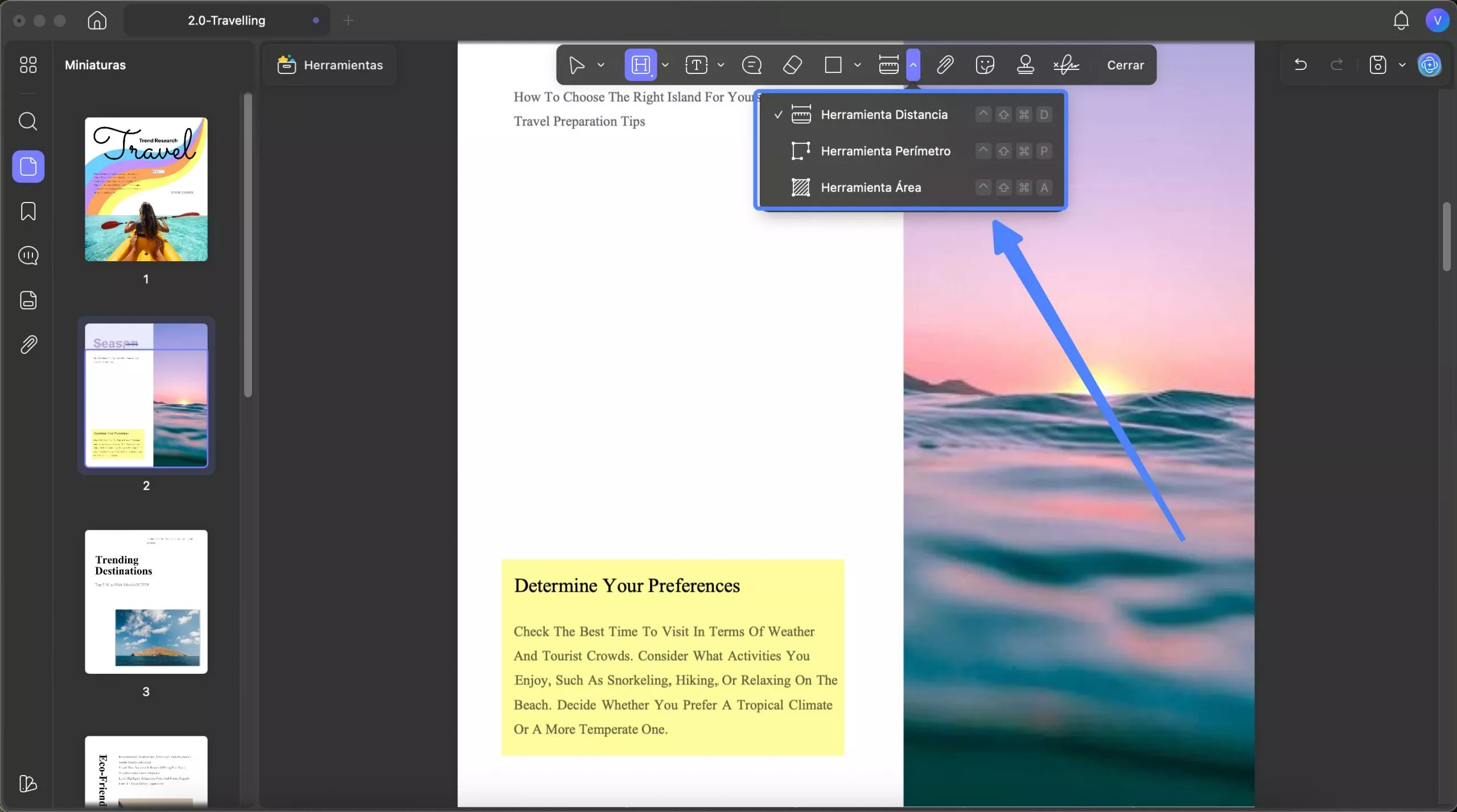Image resolution: width=1457 pixels, height=812 pixels.
Task: Open the Stamp tool
Action: (1025, 65)
